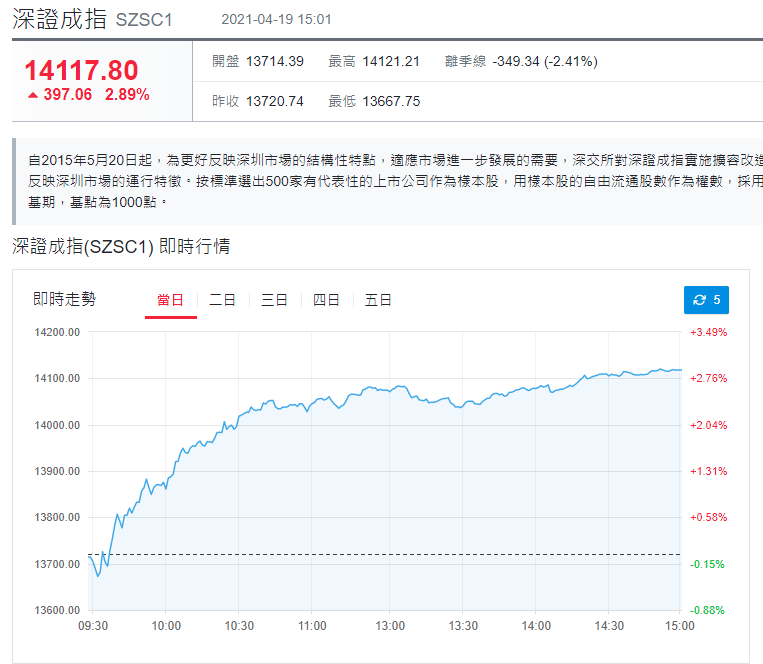Click the red up-triangle indicator
763x664 pixels.
click(33, 95)
